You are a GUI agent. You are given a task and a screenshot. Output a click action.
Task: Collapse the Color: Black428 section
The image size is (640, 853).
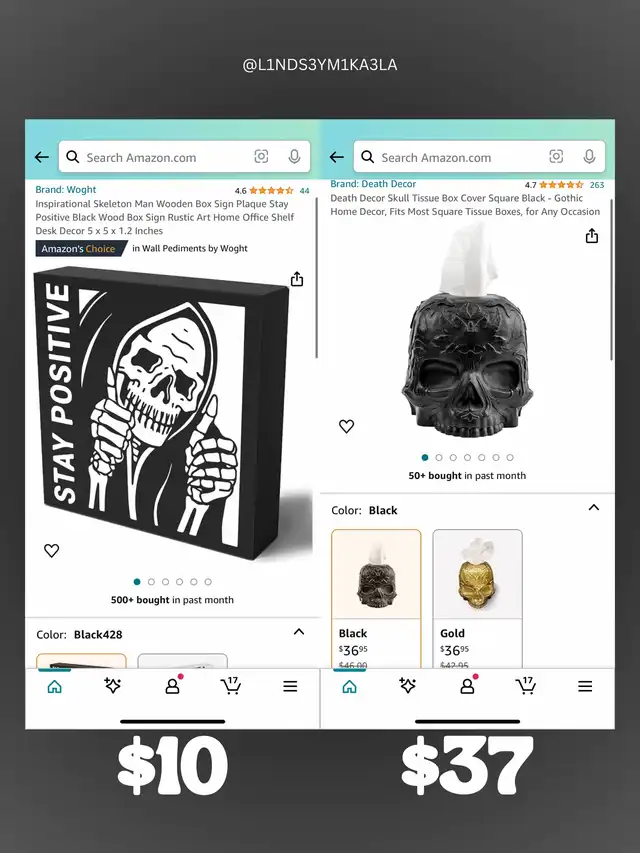(x=299, y=632)
